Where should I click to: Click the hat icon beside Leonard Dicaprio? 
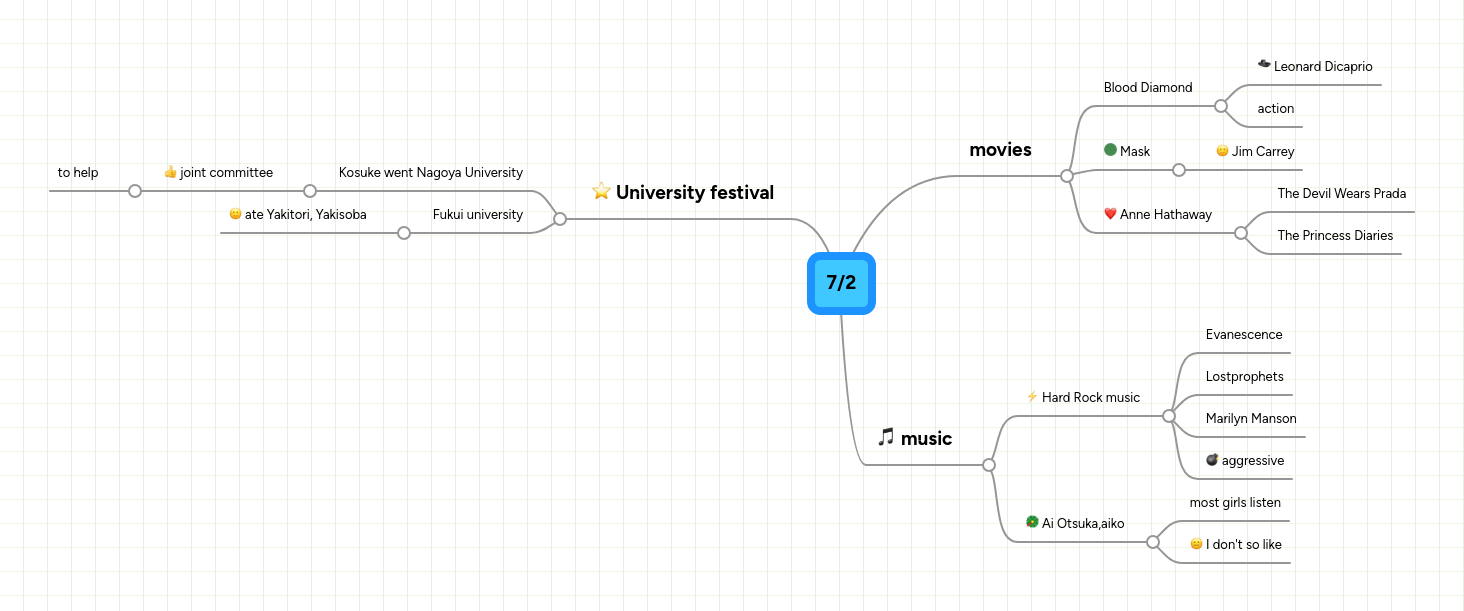click(x=1264, y=65)
